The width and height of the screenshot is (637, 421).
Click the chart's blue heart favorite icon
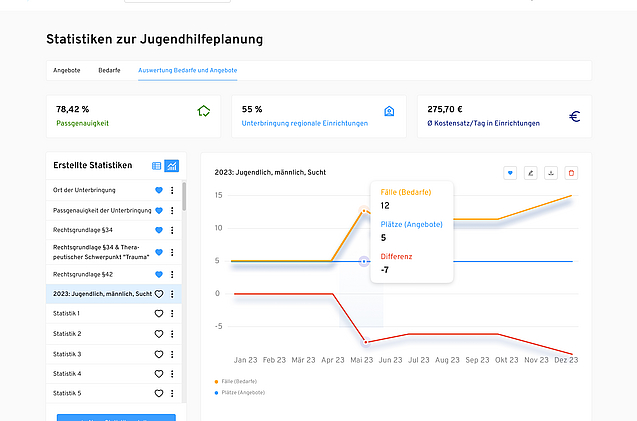[x=510, y=172]
